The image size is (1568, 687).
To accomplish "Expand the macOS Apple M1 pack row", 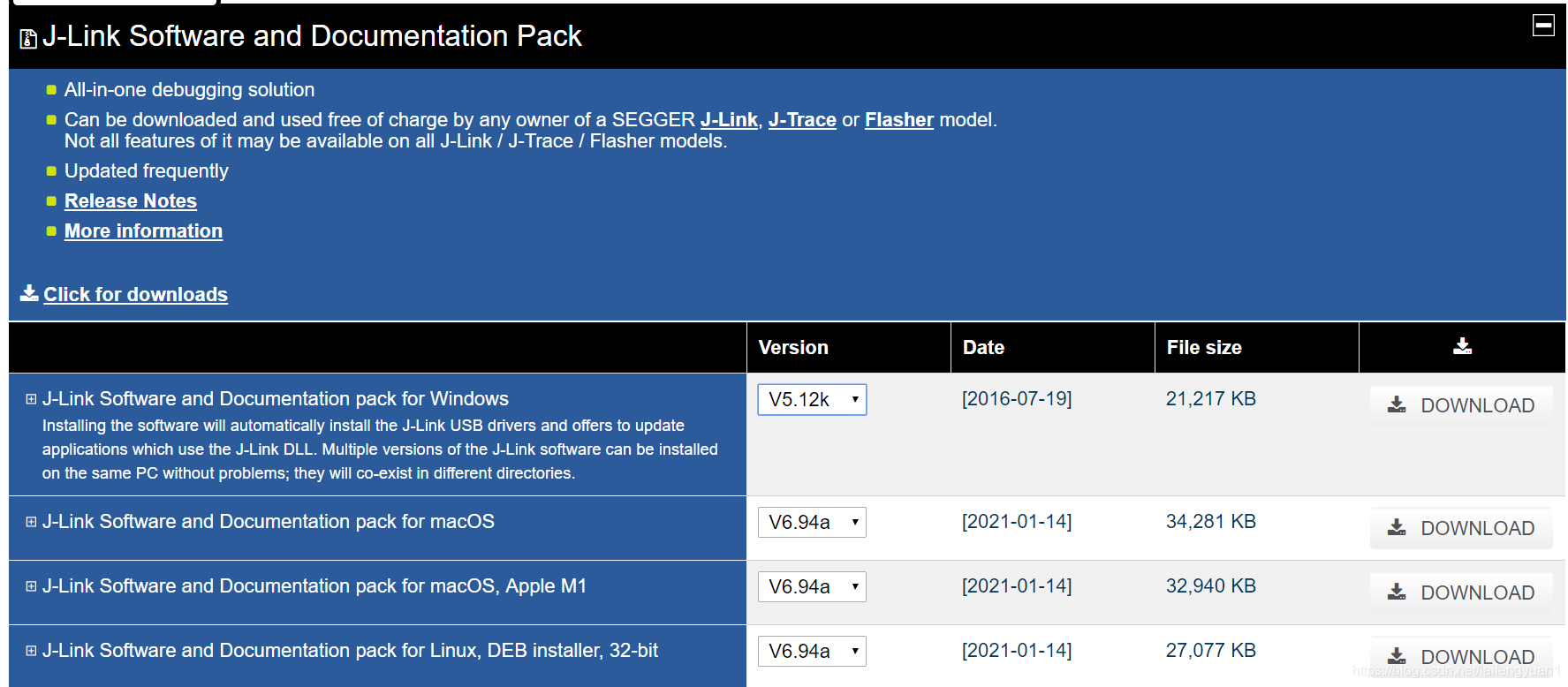I will point(31,586).
